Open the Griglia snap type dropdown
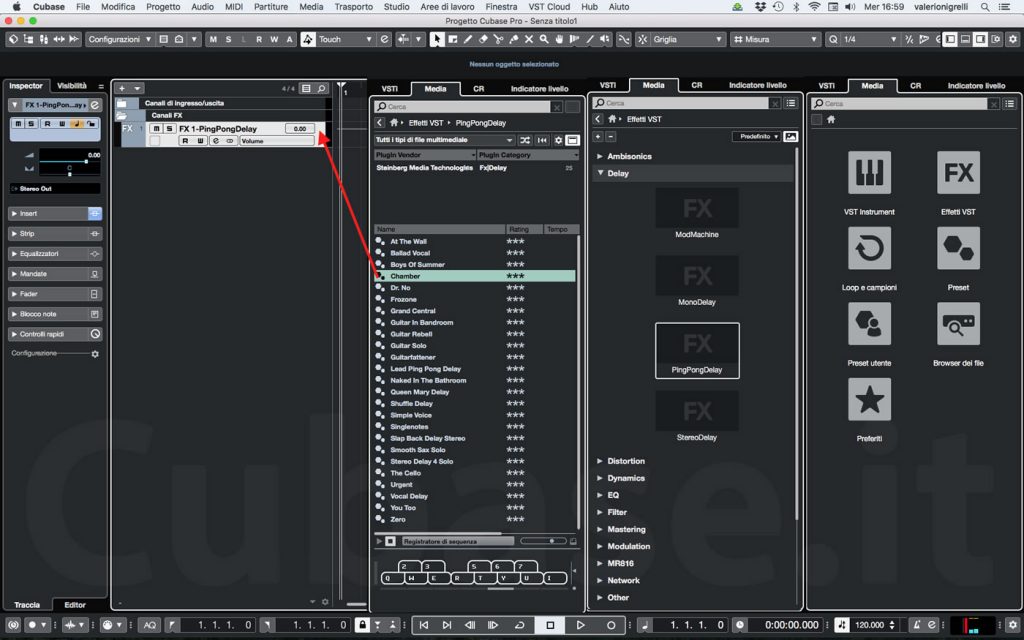 pos(688,39)
